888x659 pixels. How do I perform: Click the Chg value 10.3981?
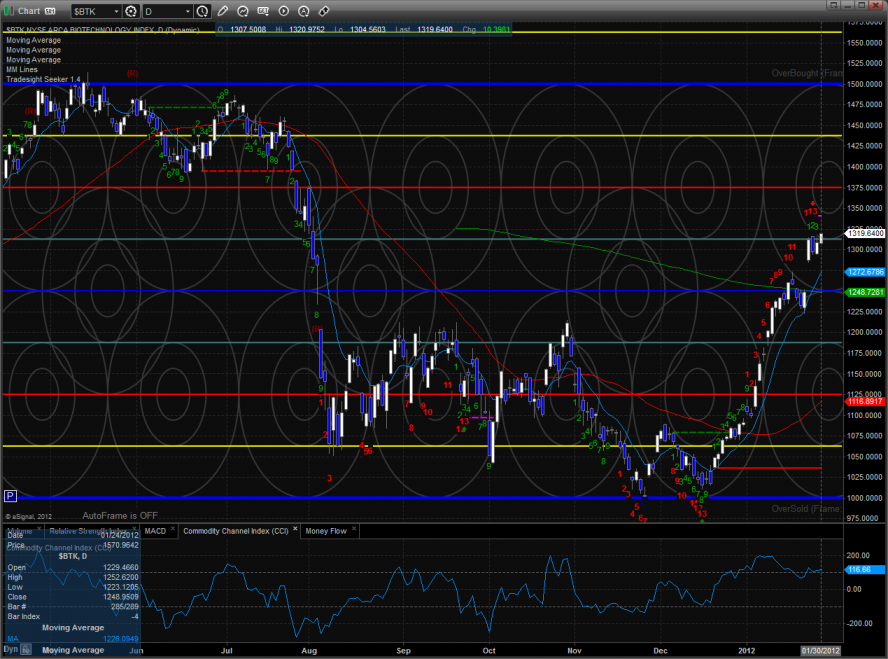[496, 29]
